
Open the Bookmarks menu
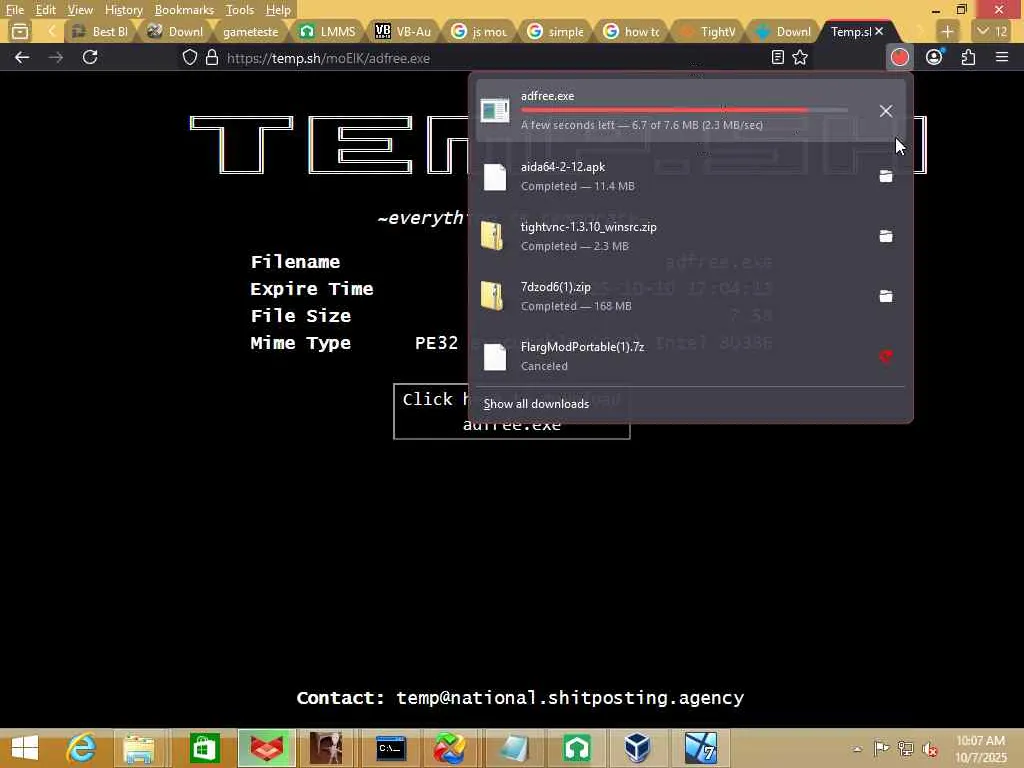184,10
